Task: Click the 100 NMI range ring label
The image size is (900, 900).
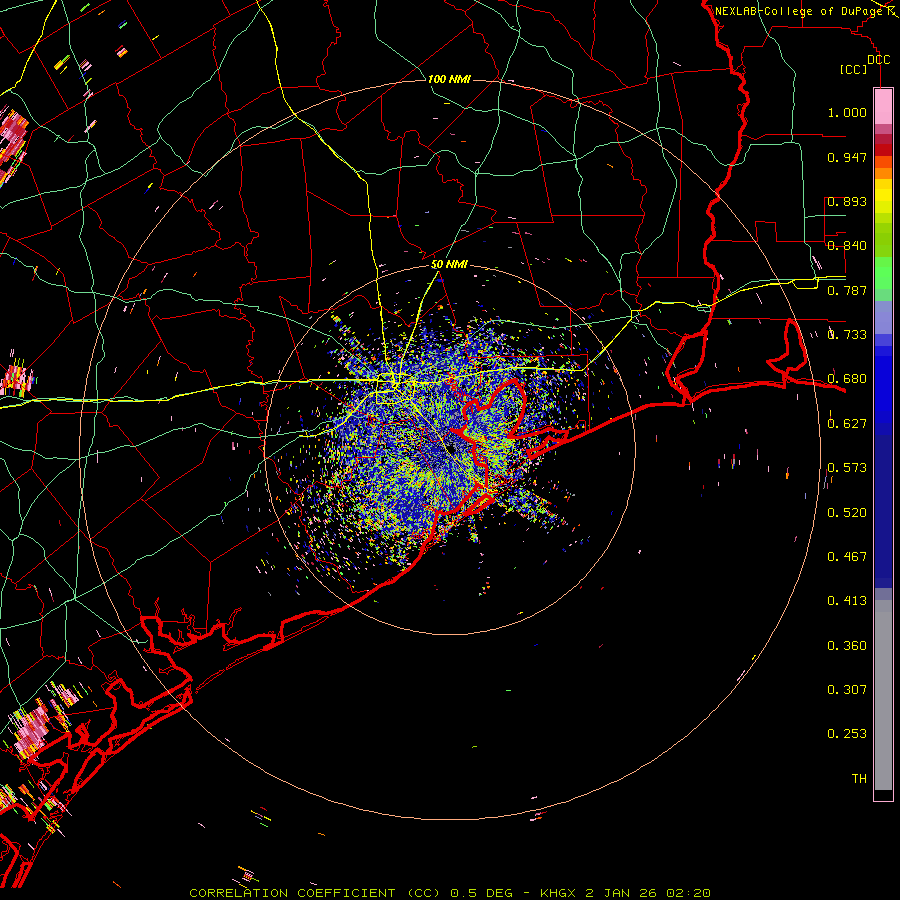Action: (449, 79)
